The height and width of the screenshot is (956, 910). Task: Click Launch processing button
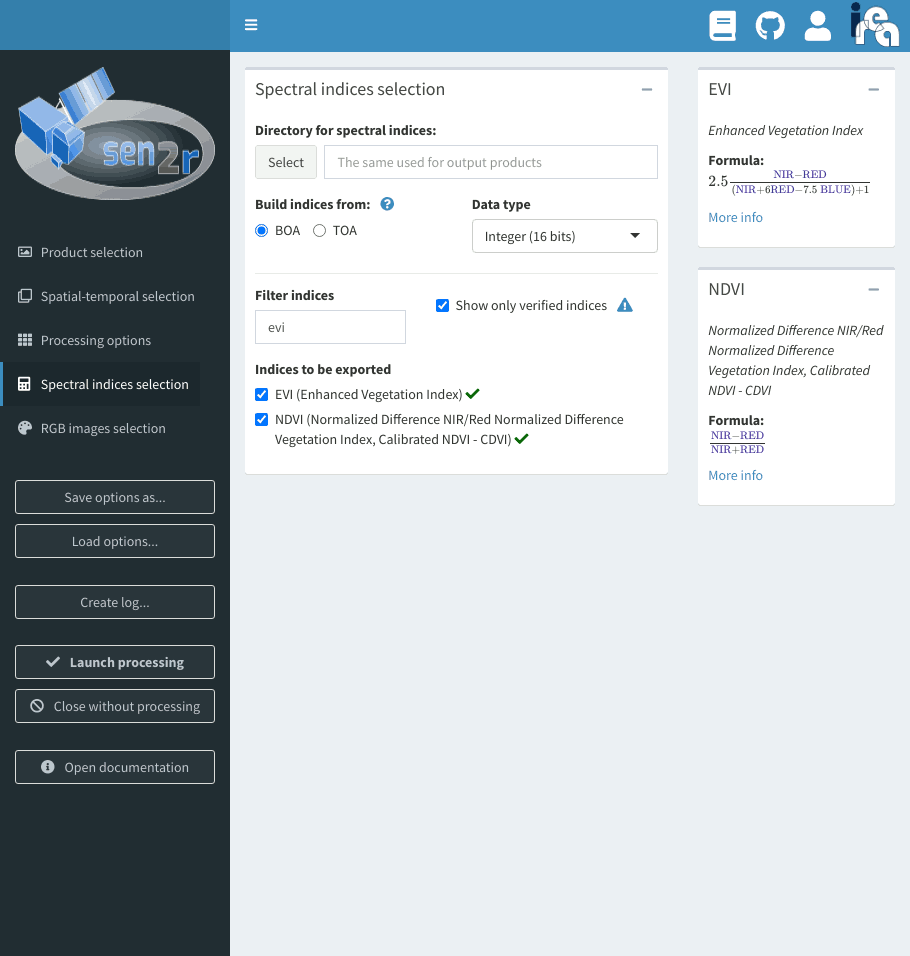point(115,662)
